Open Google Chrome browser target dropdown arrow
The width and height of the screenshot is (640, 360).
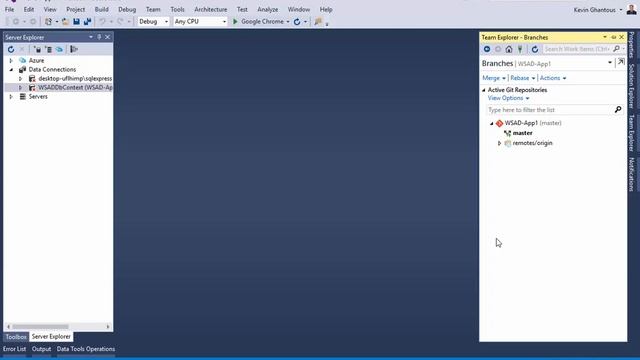(288, 22)
